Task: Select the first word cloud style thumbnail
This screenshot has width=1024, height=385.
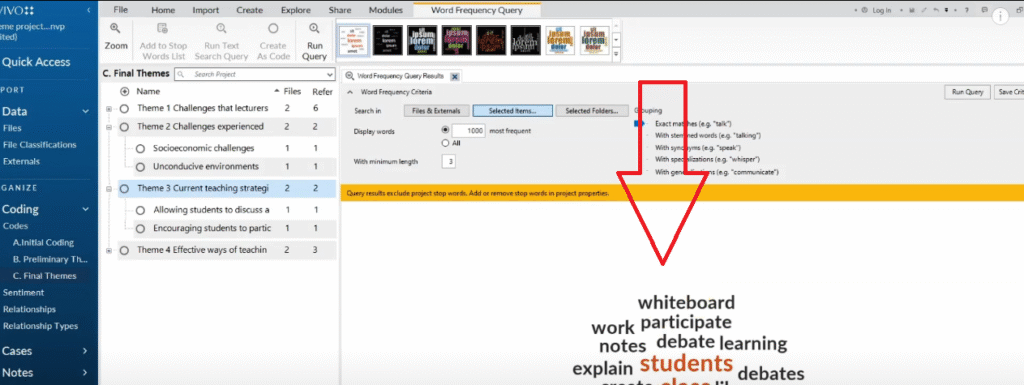Action: click(353, 40)
